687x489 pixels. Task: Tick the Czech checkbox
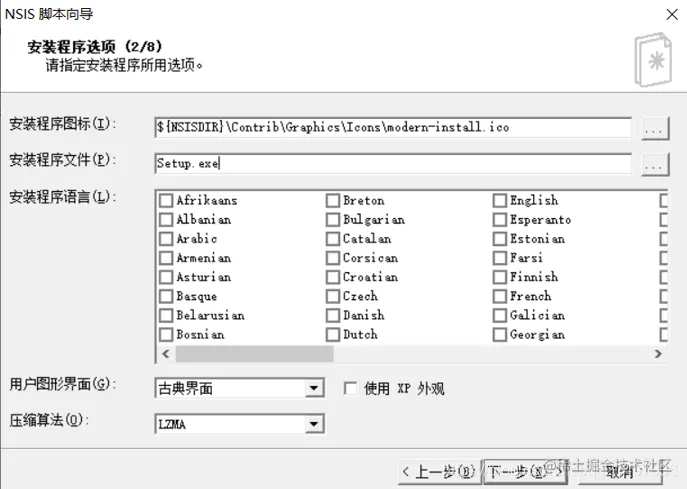pyautogui.click(x=333, y=297)
